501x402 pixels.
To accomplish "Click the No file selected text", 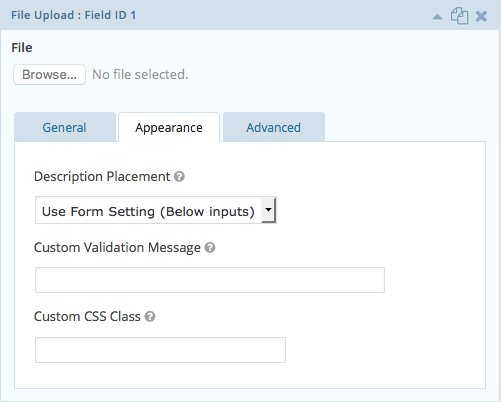I will 140,75.
